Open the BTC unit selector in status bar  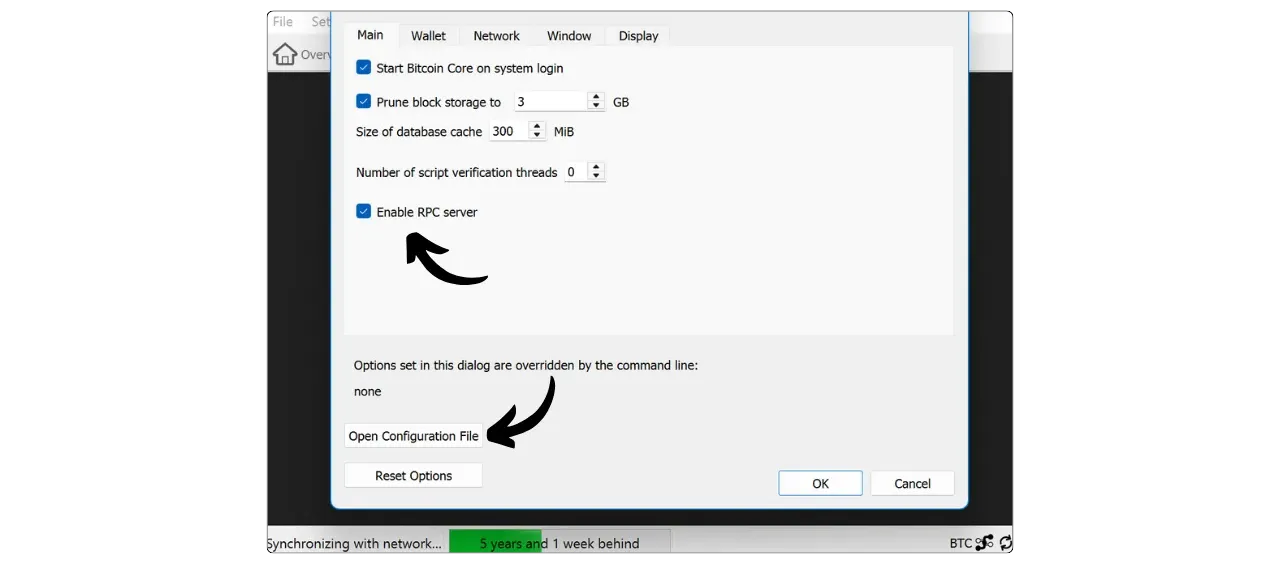[960, 543]
